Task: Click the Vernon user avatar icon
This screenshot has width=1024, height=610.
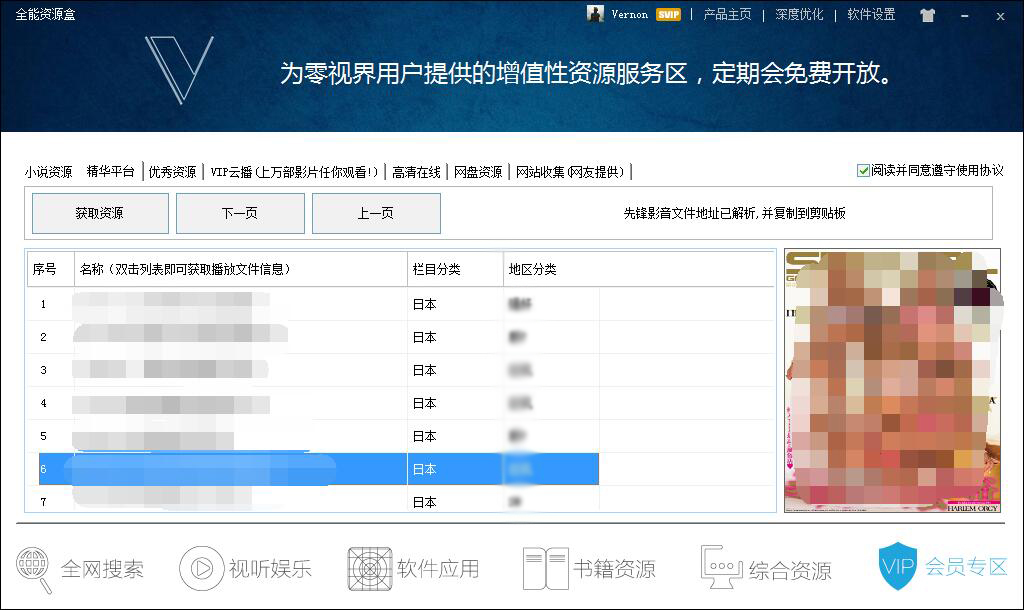Action: [595, 14]
